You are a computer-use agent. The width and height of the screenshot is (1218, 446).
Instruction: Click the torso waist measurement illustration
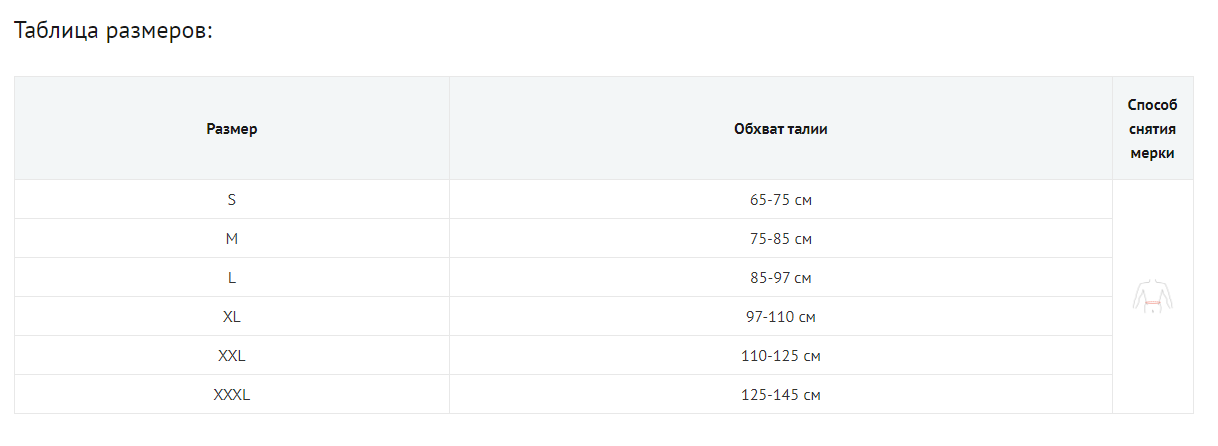tap(1152, 297)
